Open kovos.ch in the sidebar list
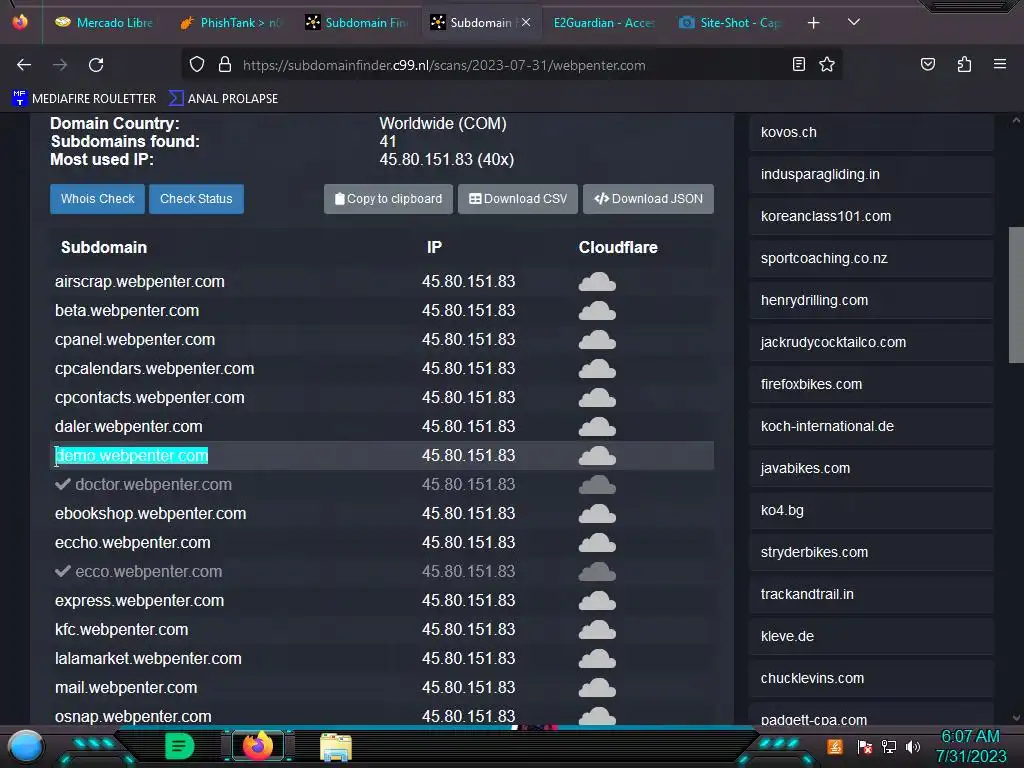This screenshot has height=768, width=1024. [871, 132]
